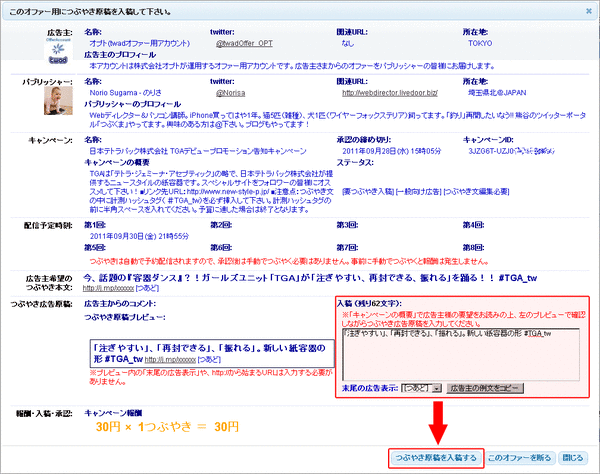Click approval deadline 2011年09月28日 text
This screenshot has width=600, height=474.
point(391,151)
